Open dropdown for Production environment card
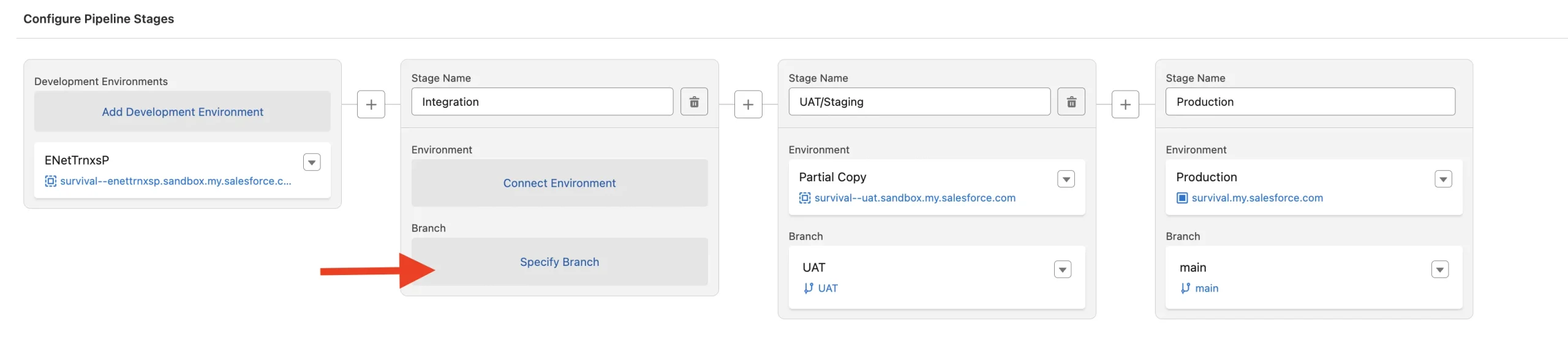The height and width of the screenshot is (351, 1568). [1444, 179]
